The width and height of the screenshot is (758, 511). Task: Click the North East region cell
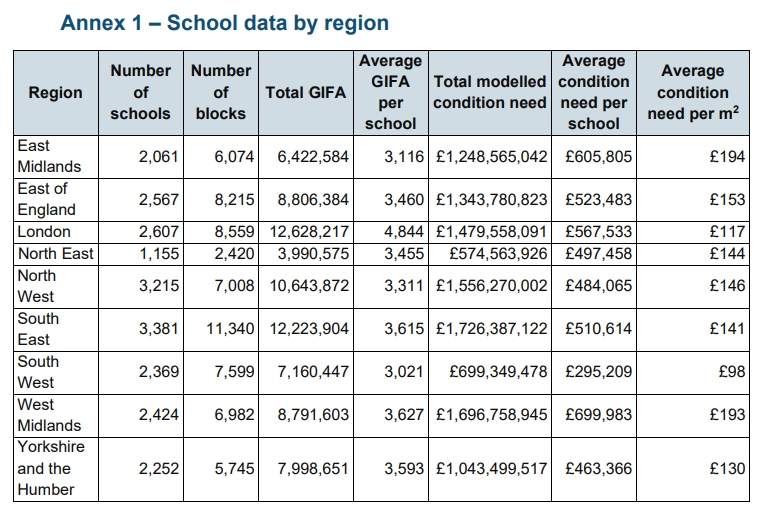pyautogui.click(x=55, y=253)
